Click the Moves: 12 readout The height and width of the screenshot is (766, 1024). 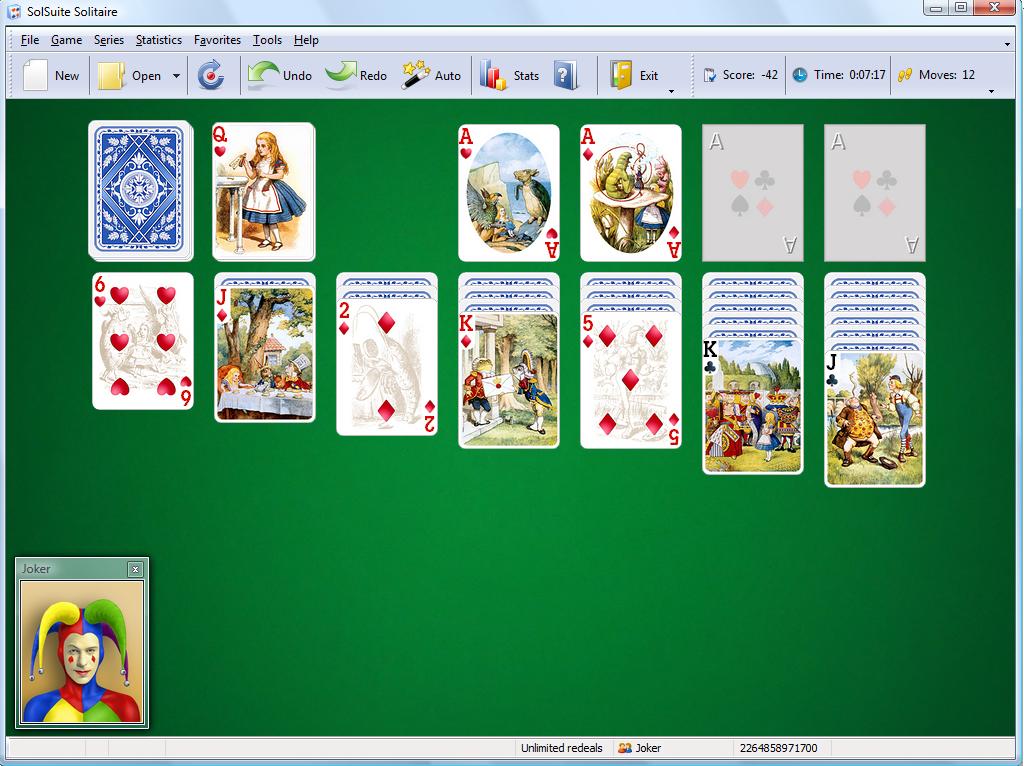947,75
